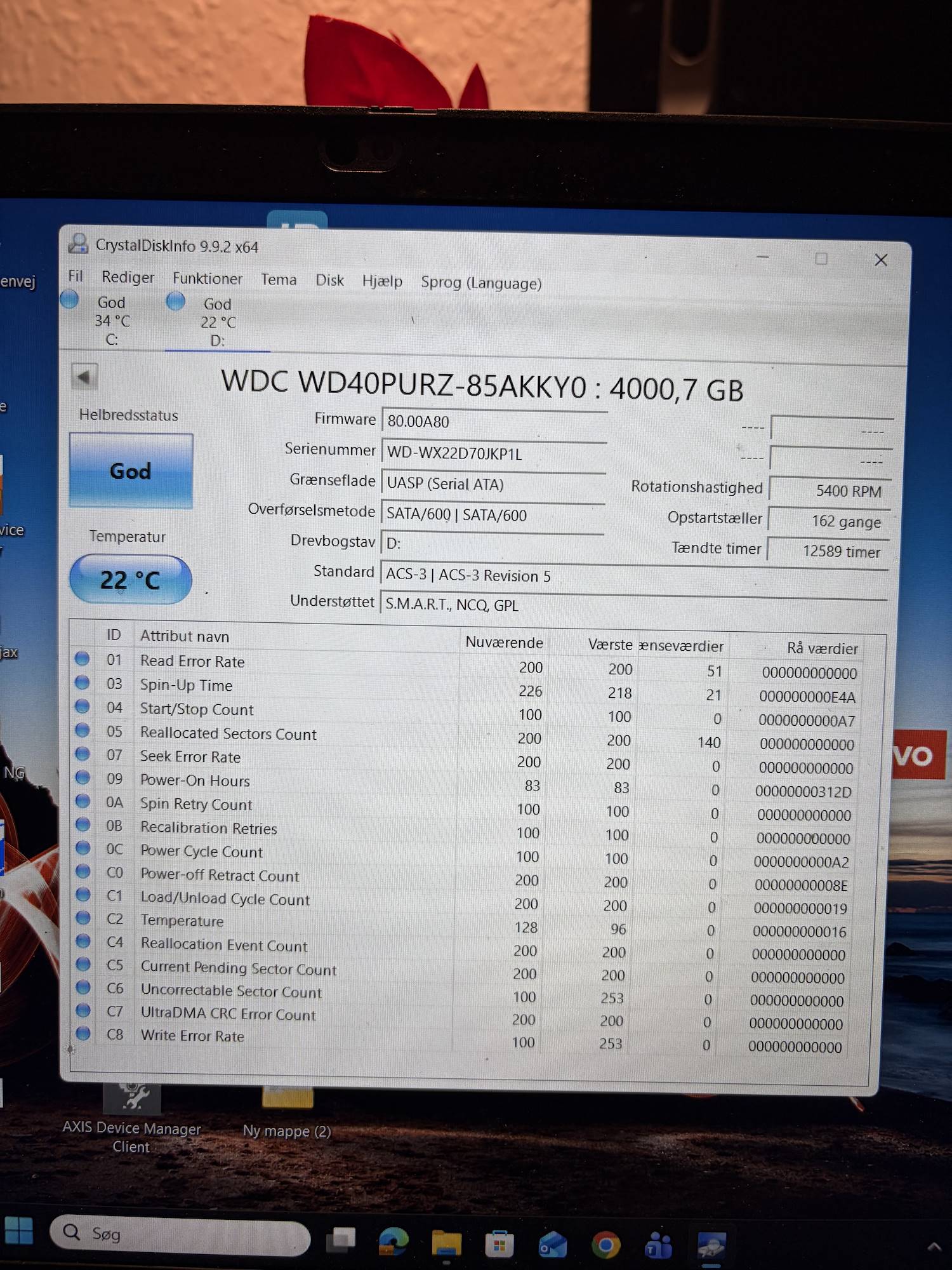Viewport: 952px width, 1270px height.
Task: Select the Ny mappe (2) desktop folder
Action: pos(287,1113)
